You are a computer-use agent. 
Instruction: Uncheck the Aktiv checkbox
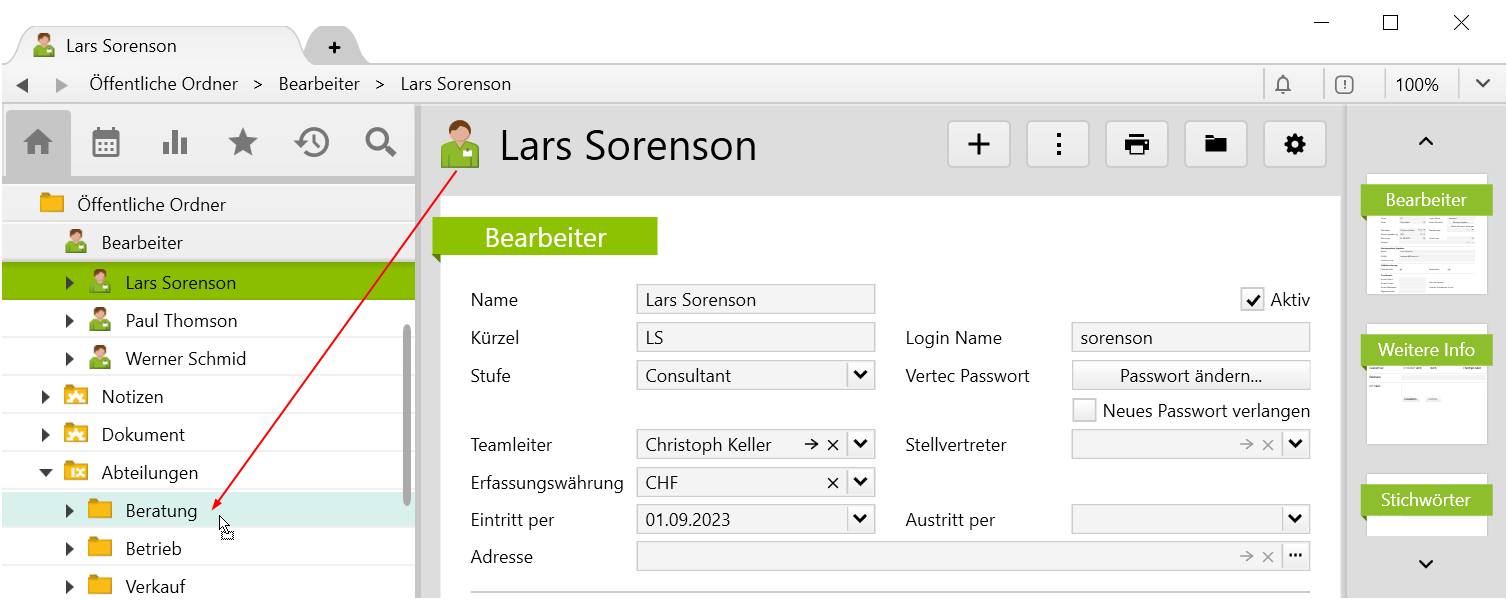(x=1252, y=300)
